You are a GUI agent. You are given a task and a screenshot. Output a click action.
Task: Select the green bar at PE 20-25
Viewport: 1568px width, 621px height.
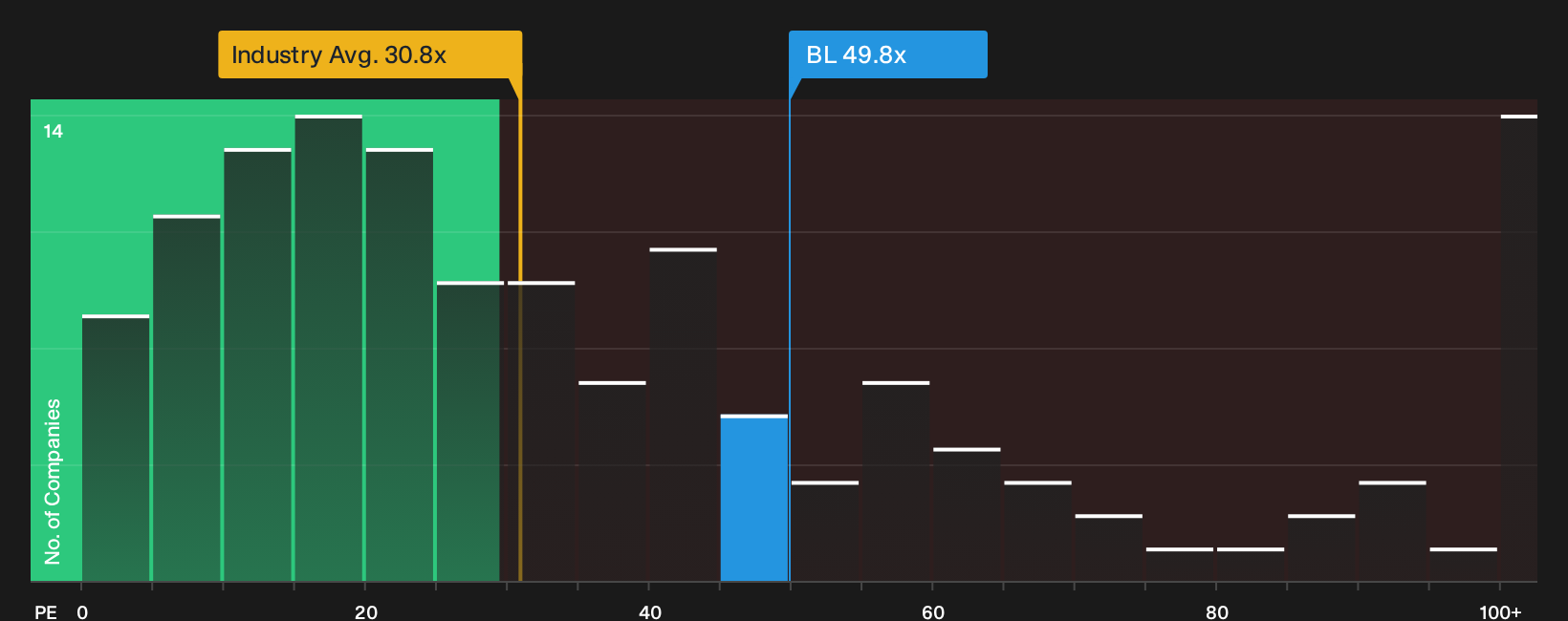(x=400, y=364)
